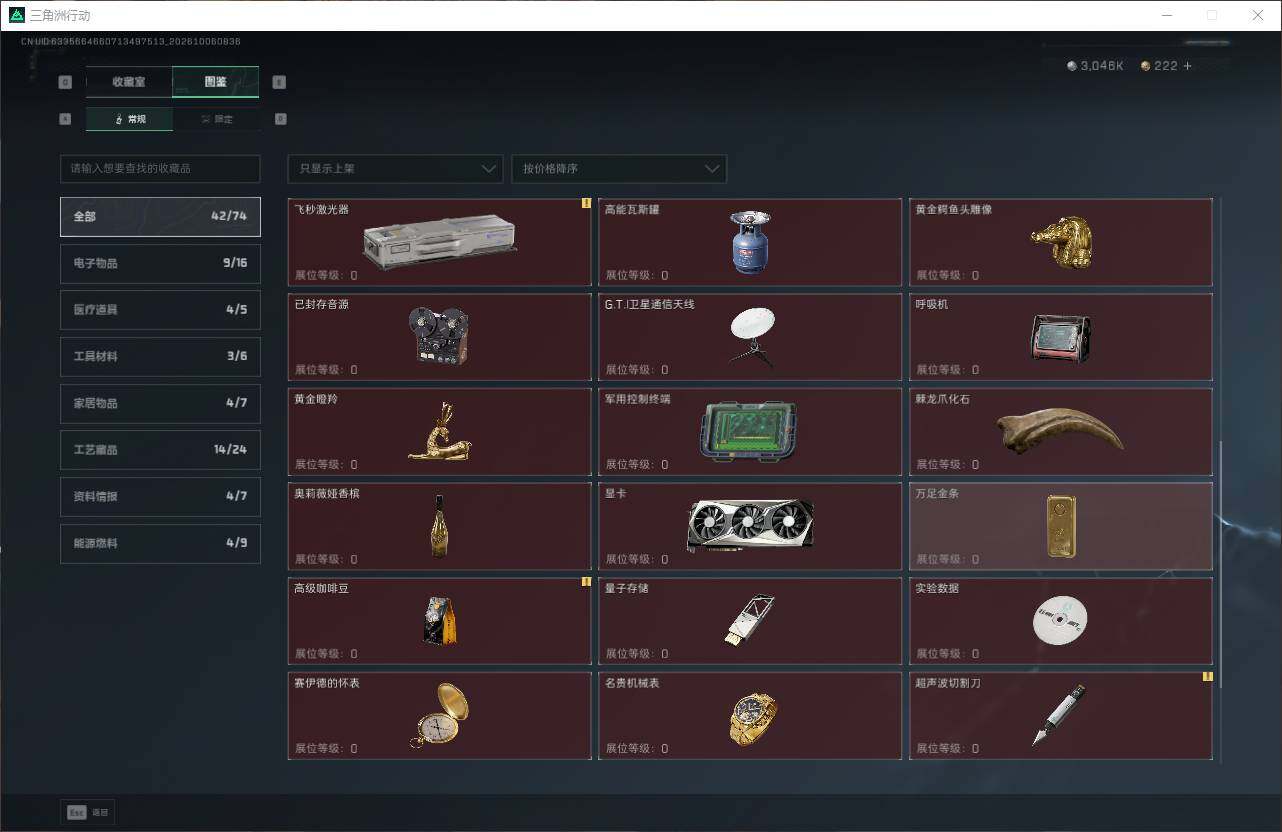Viewport: 1282px width, 832px height.
Task: Select the 量子存储 storage drive icon
Action: (750, 620)
